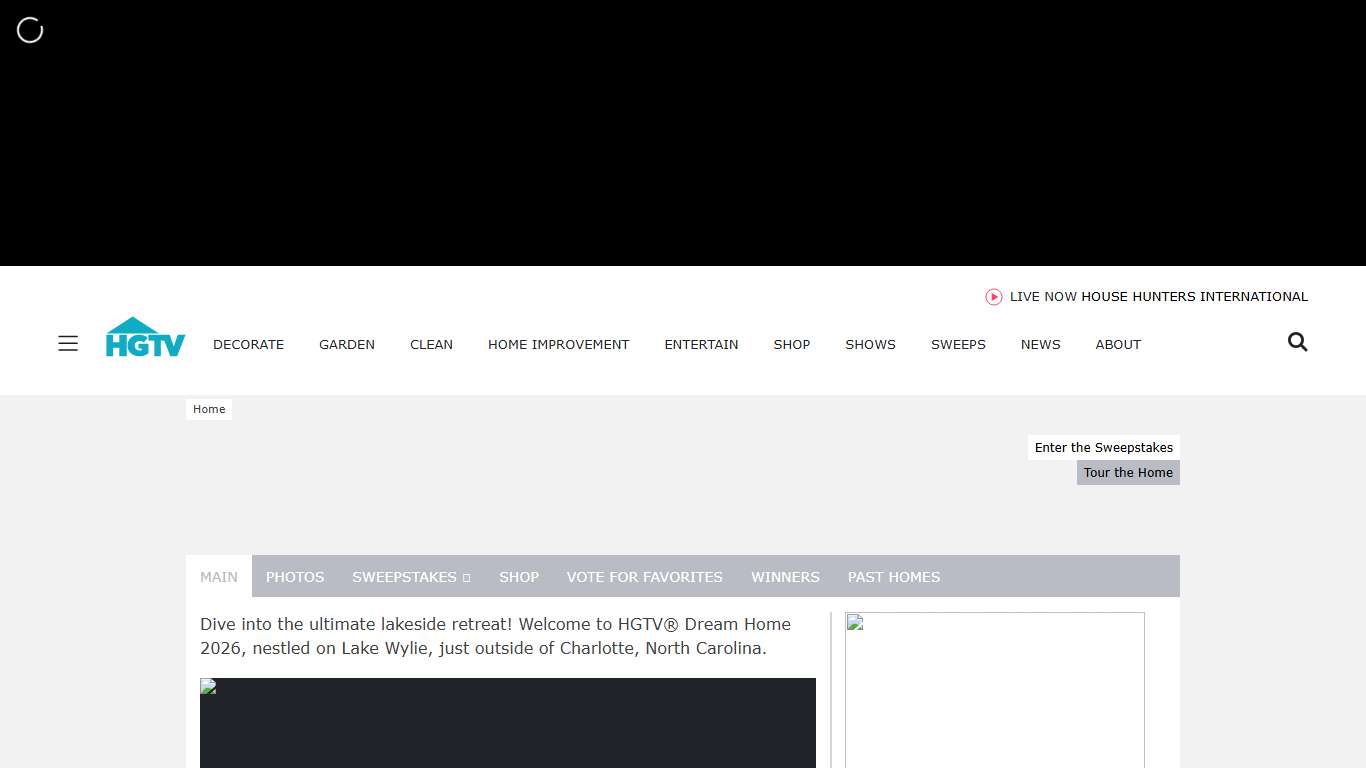This screenshot has width=1366, height=768.
Task: Click Enter the Sweepstakes button
Action: (x=1103, y=448)
